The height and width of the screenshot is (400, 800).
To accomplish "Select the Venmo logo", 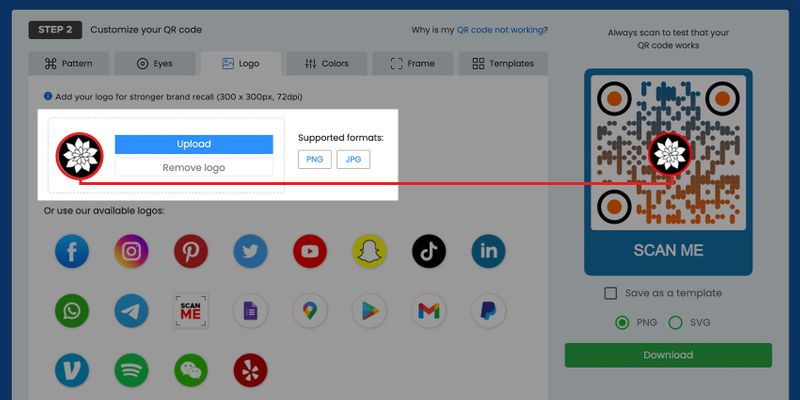I will [72, 370].
